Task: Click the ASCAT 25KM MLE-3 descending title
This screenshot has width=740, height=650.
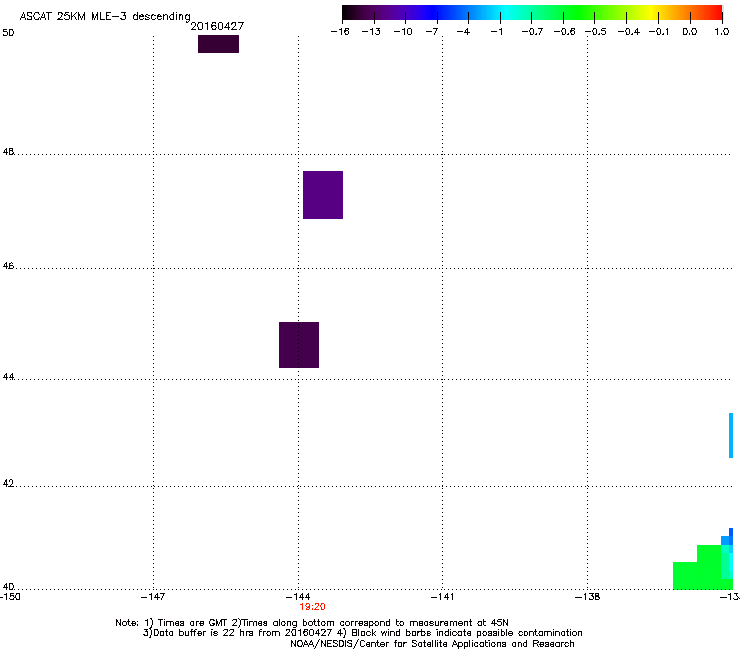Action: click(x=105, y=16)
